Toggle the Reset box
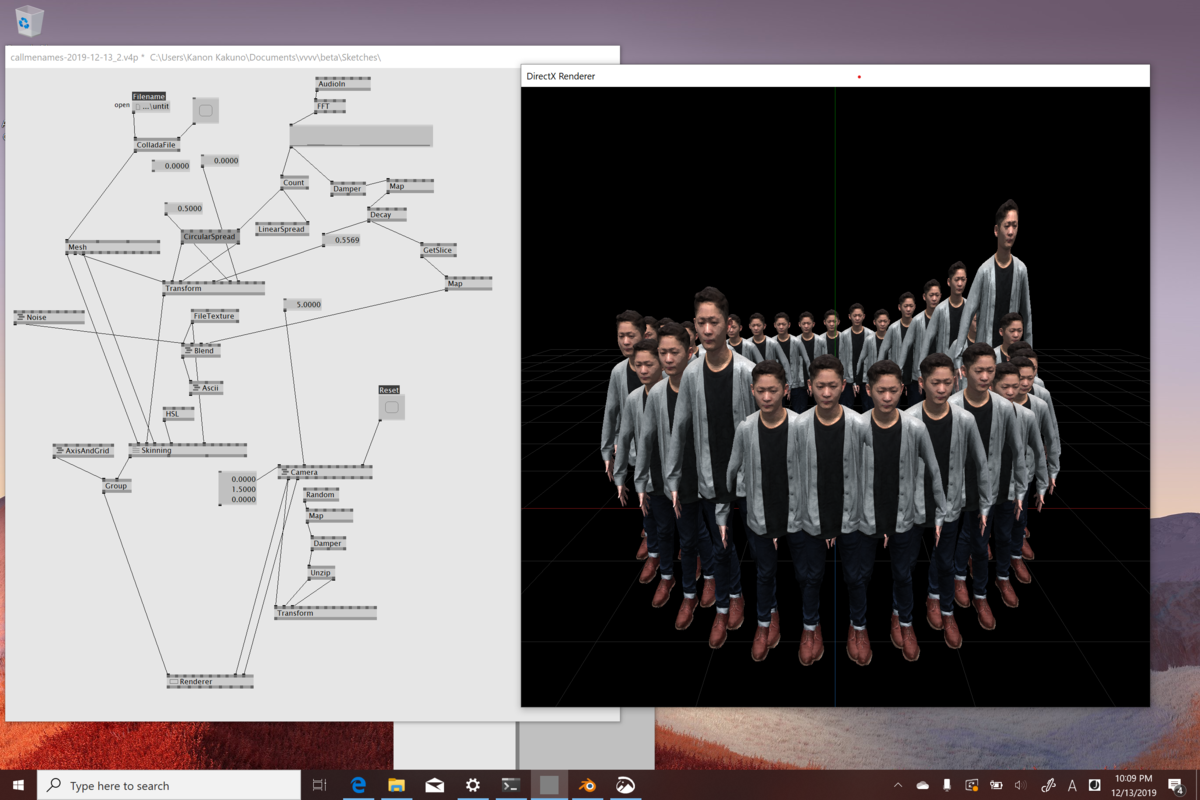The height and width of the screenshot is (800, 1200). [x=391, y=407]
